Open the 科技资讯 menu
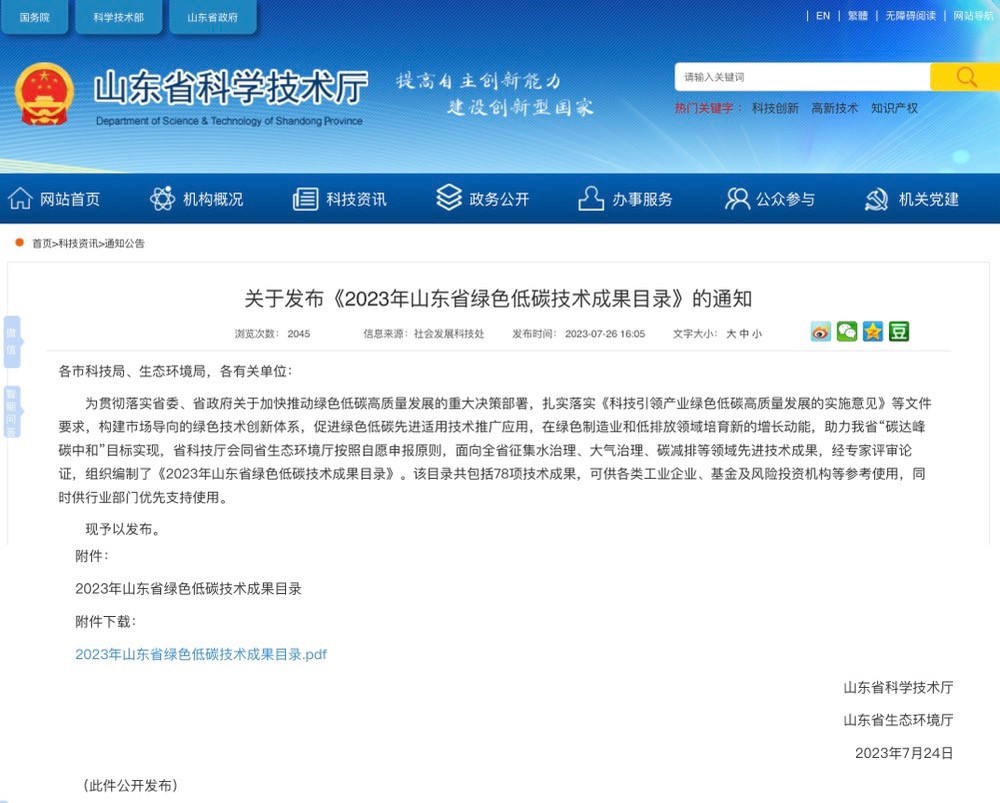This screenshot has height=803, width=1000. (x=340, y=199)
